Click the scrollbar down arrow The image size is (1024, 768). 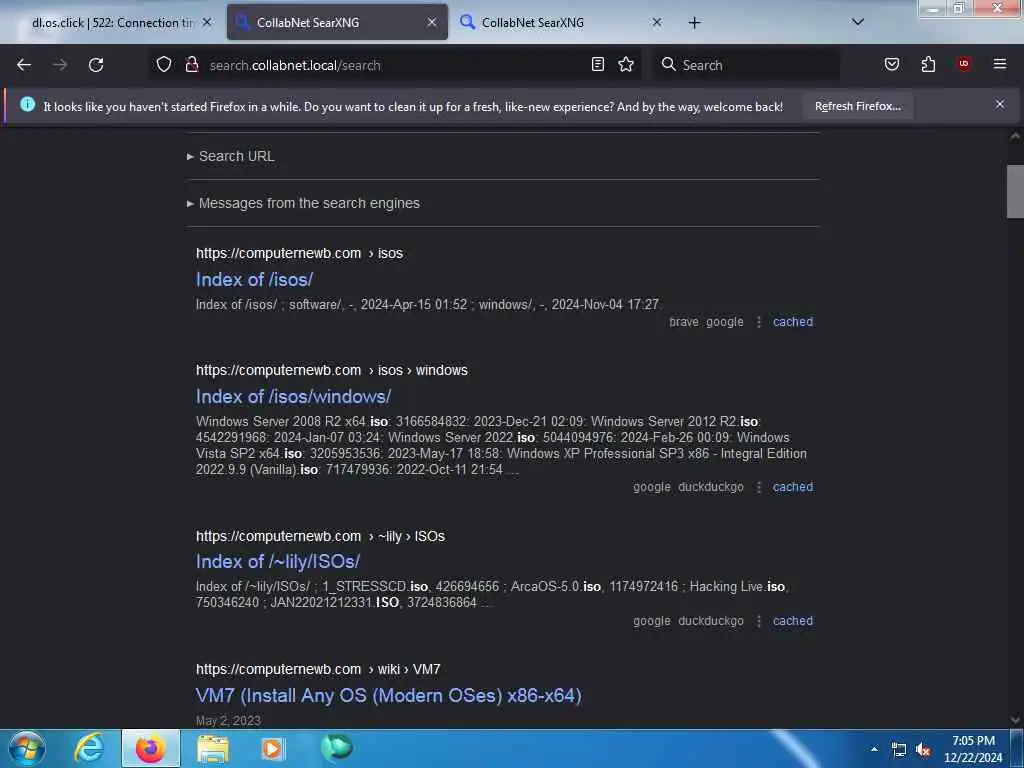[x=1015, y=720]
